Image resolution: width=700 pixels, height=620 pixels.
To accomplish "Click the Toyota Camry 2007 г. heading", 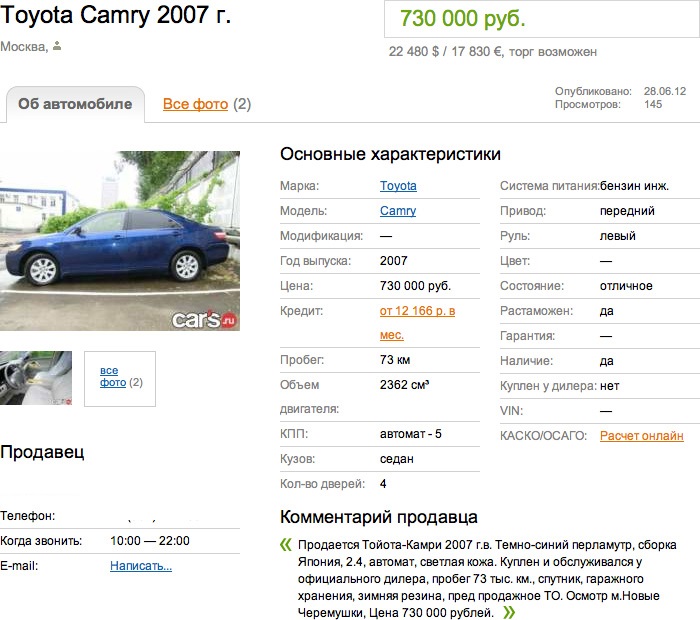I will (116, 15).
